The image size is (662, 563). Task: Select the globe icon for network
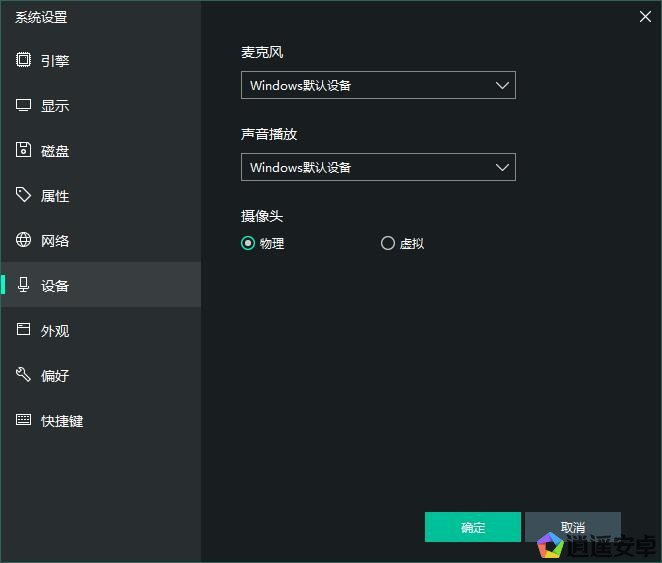pos(24,240)
